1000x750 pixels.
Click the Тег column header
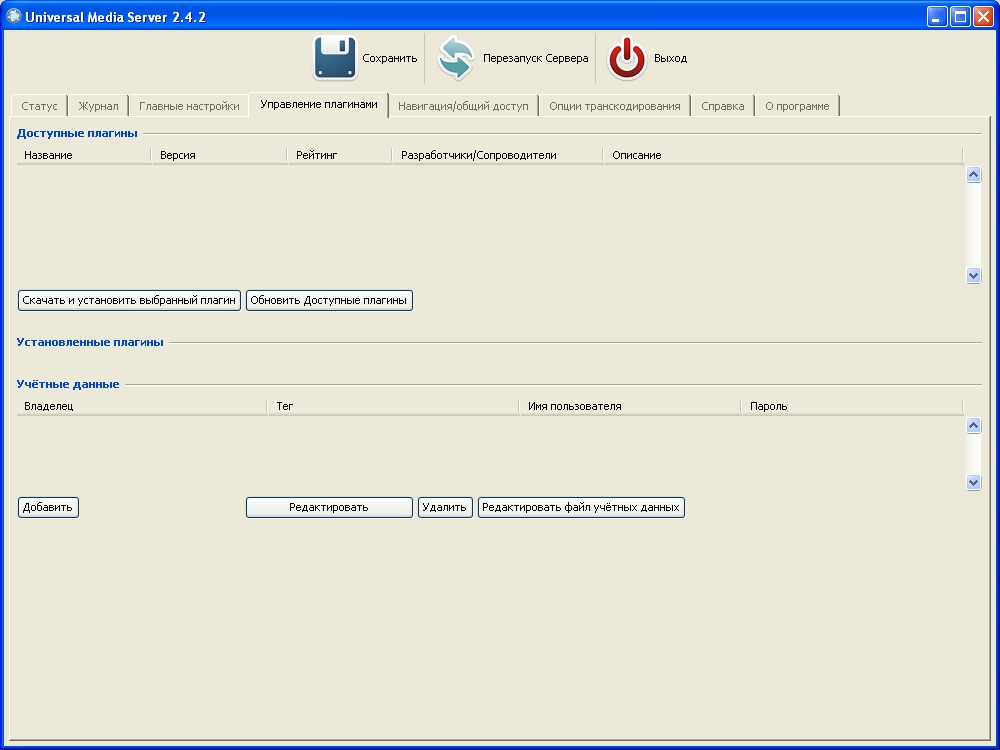(393, 406)
